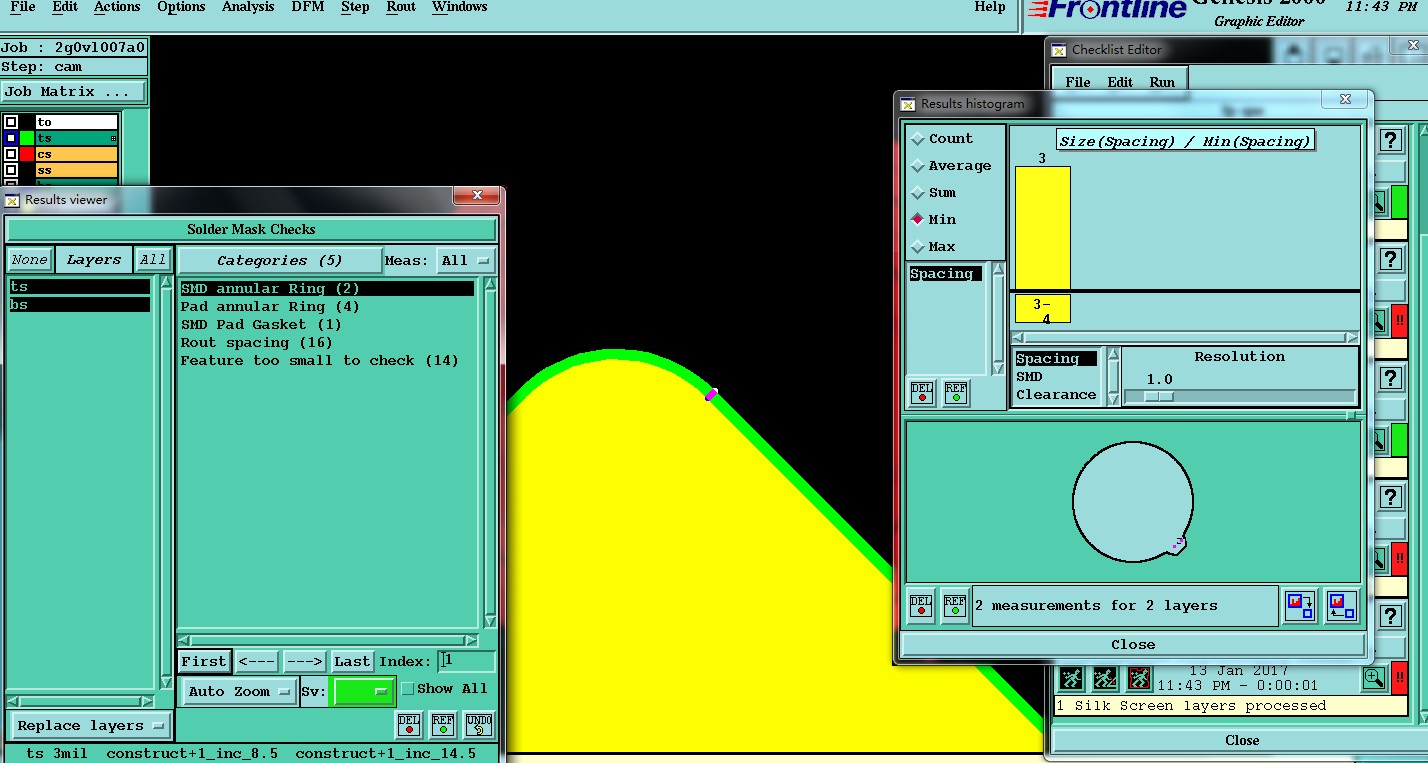The width and height of the screenshot is (1428, 763).
Task: Click the magnifier icon in Checklist Editor bottom row
Action: [x=1374, y=678]
